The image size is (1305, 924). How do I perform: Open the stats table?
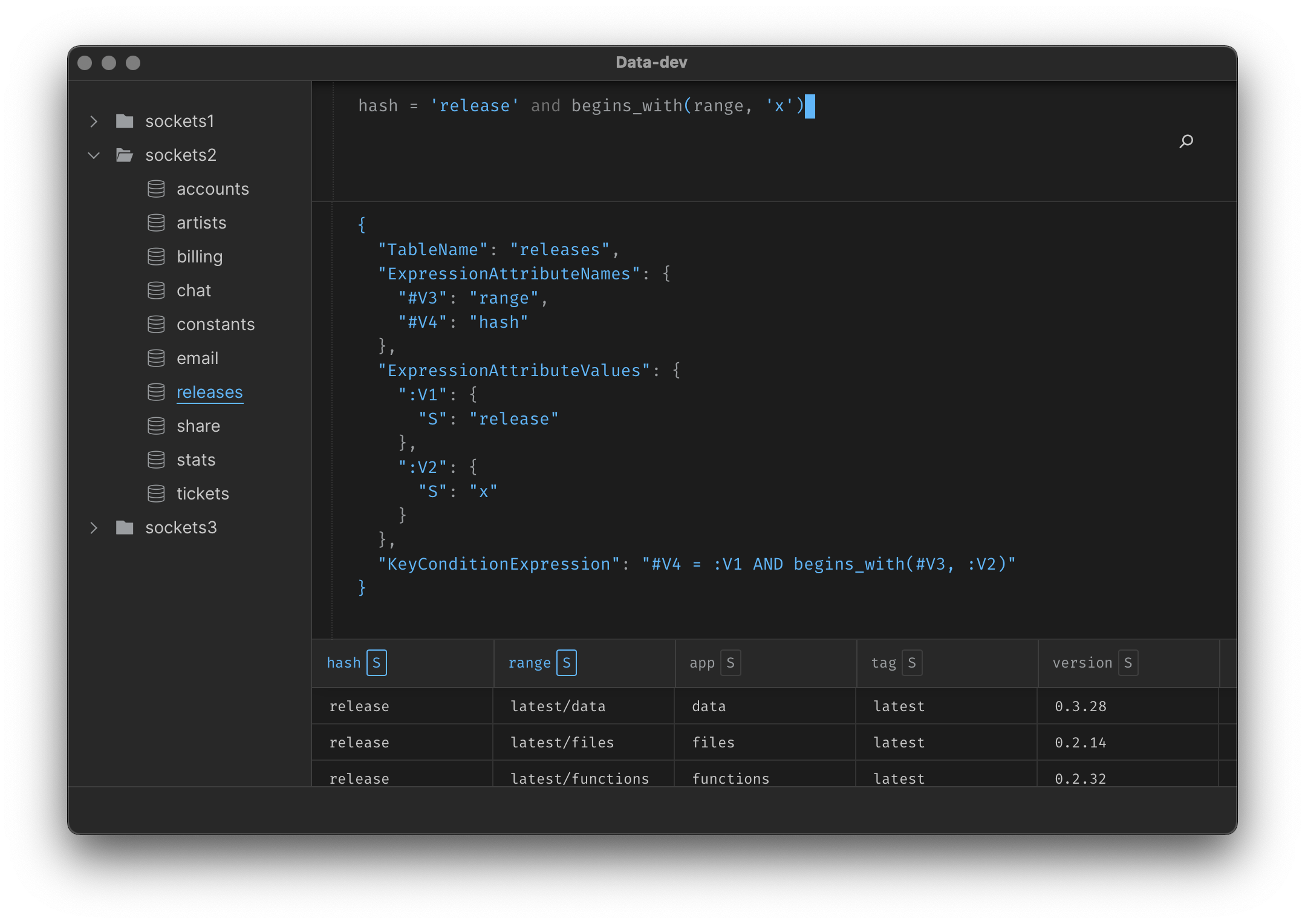click(x=196, y=460)
